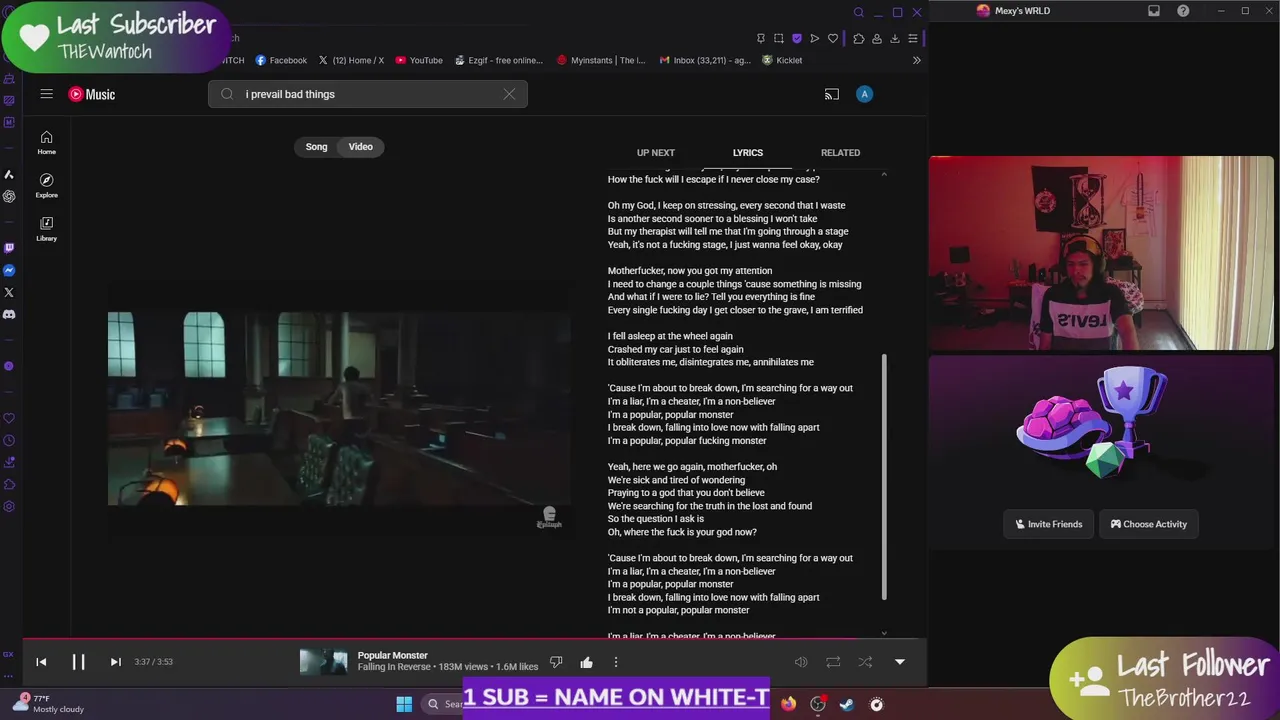Click Invite Friends in Mexy's WRLD window
Viewport: 1280px width, 720px height.
click(1049, 524)
